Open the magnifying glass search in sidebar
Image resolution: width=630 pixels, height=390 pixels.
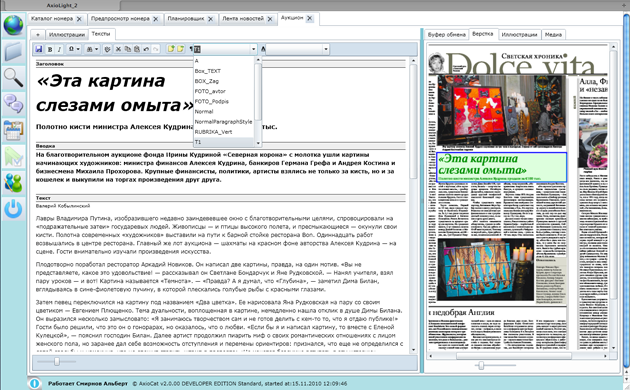[13, 77]
